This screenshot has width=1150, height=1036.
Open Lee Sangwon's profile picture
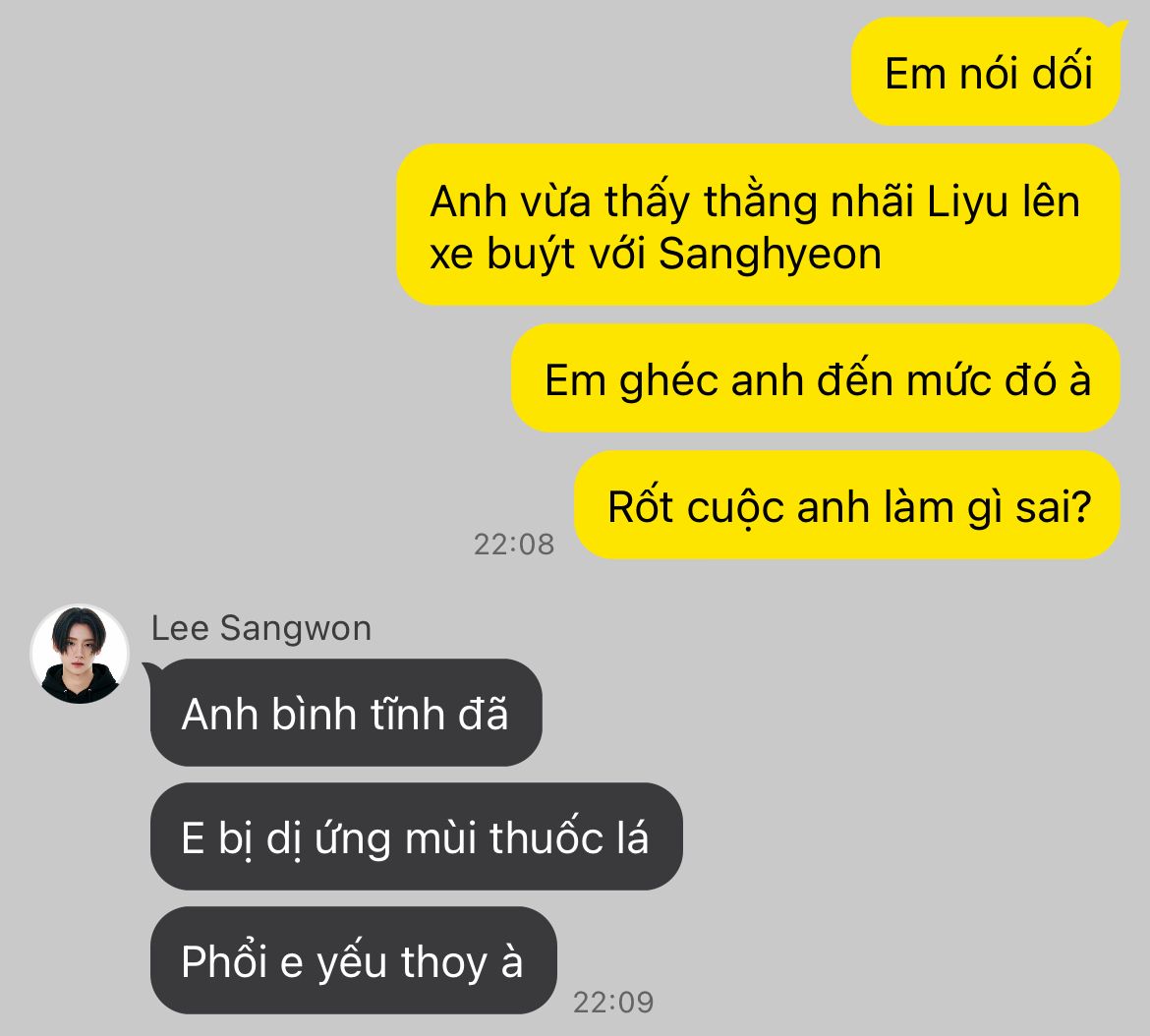click(x=80, y=654)
